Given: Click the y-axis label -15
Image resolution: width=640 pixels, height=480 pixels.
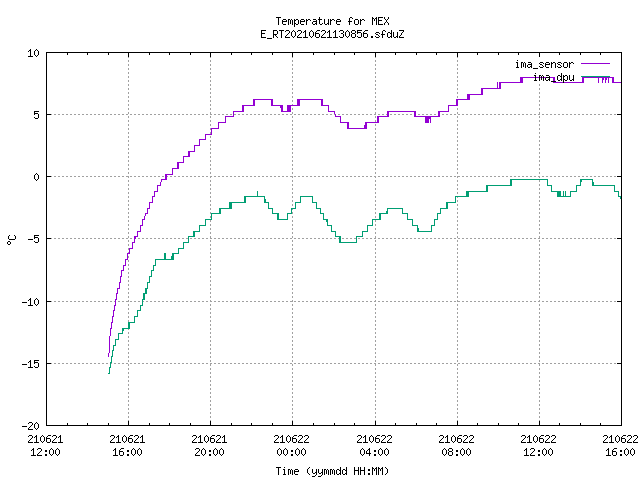Looking at the screenshot, I should (30, 364).
